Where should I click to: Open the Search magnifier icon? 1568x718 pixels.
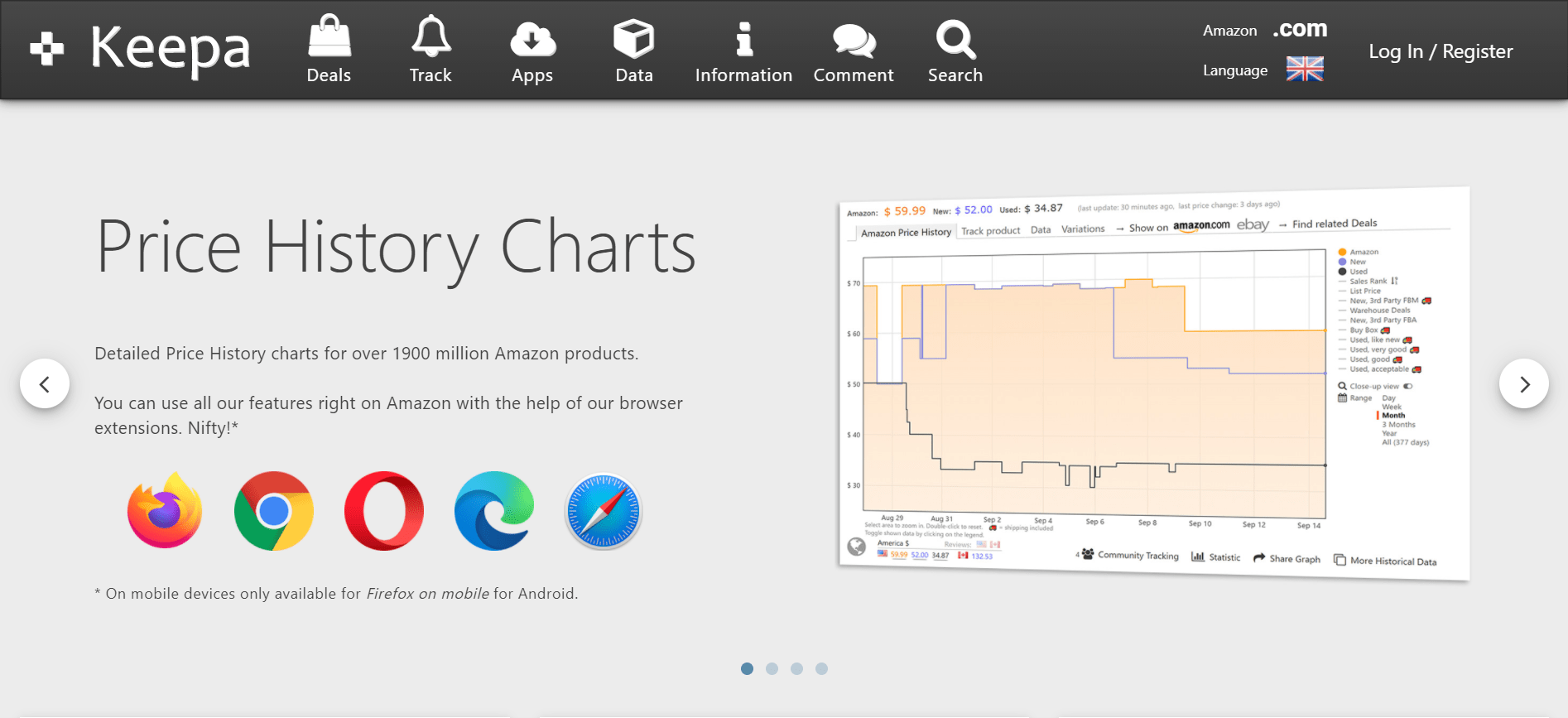(955, 39)
